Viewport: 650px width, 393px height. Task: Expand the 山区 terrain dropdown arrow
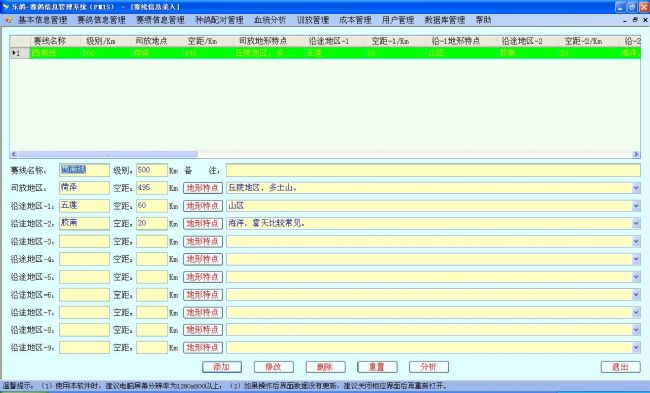(x=636, y=206)
